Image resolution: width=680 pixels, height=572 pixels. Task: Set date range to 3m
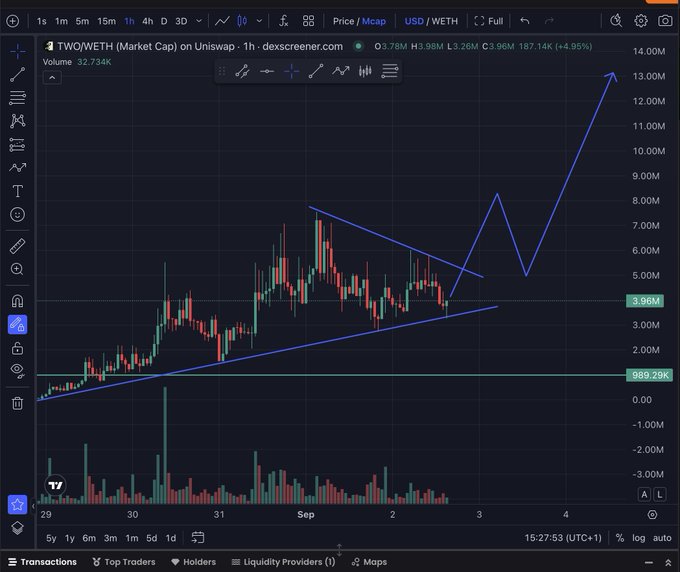point(110,538)
